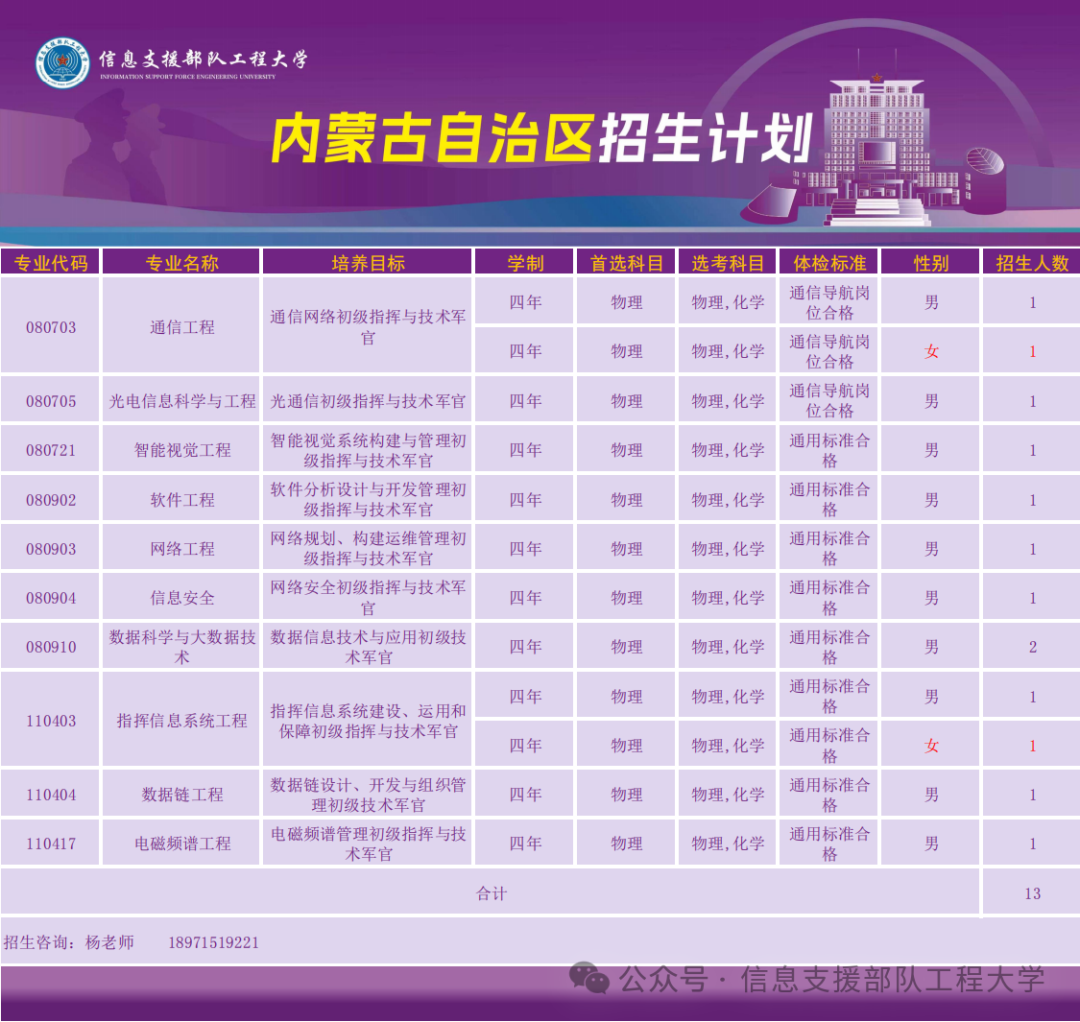This screenshot has height=1022, width=1080.
Task: Select major code 080703
Action: point(50,327)
